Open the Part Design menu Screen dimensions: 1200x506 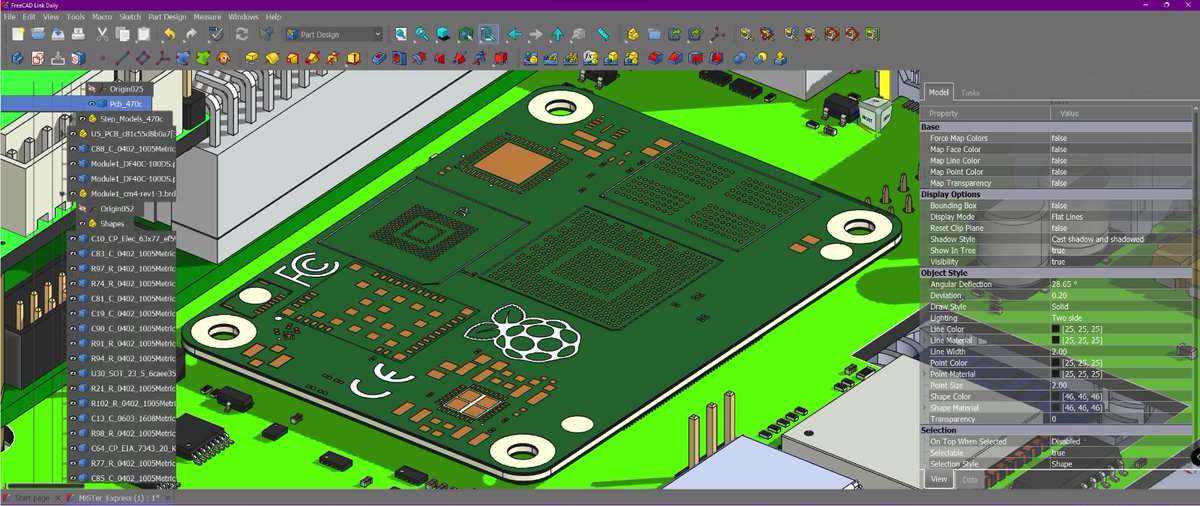[167, 17]
